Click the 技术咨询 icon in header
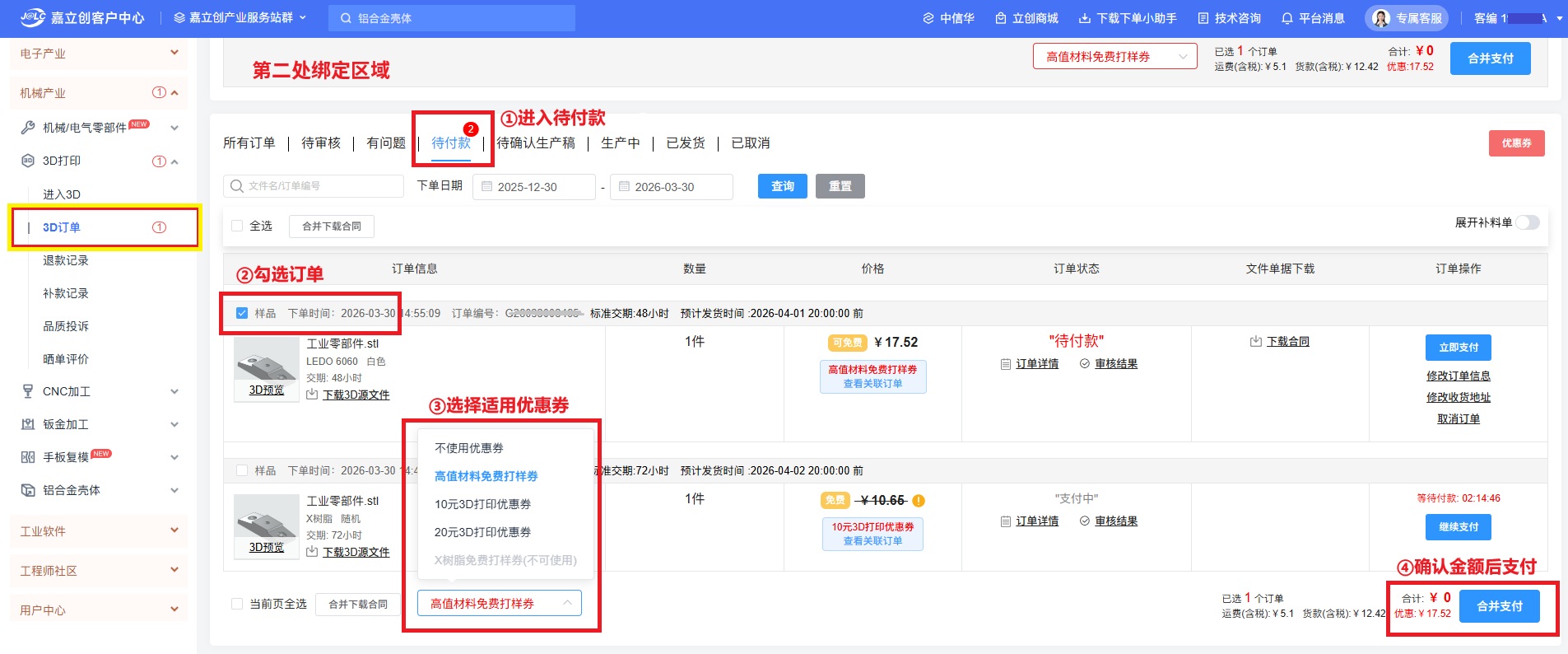The image size is (1568, 654). (x=1203, y=18)
